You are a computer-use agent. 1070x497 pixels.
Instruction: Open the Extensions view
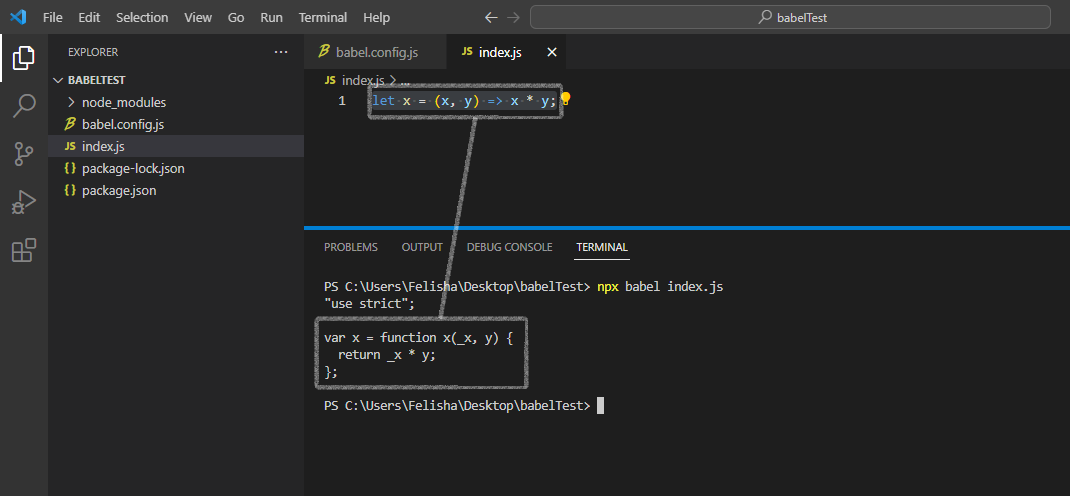pyautogui.click(x=24, y=251)
